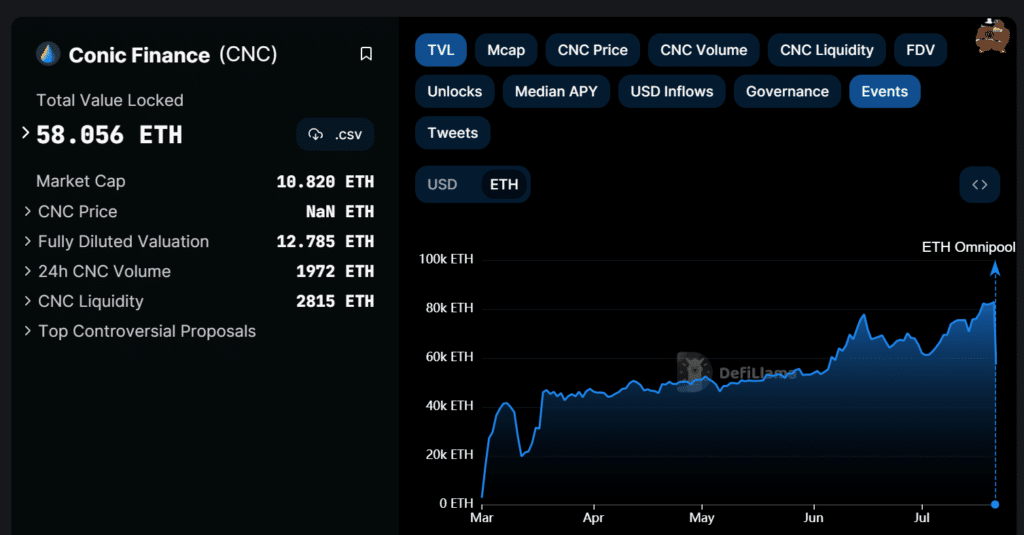Expand Top Controversial Proposals
1024x535 pixels.
click(27, 331)
